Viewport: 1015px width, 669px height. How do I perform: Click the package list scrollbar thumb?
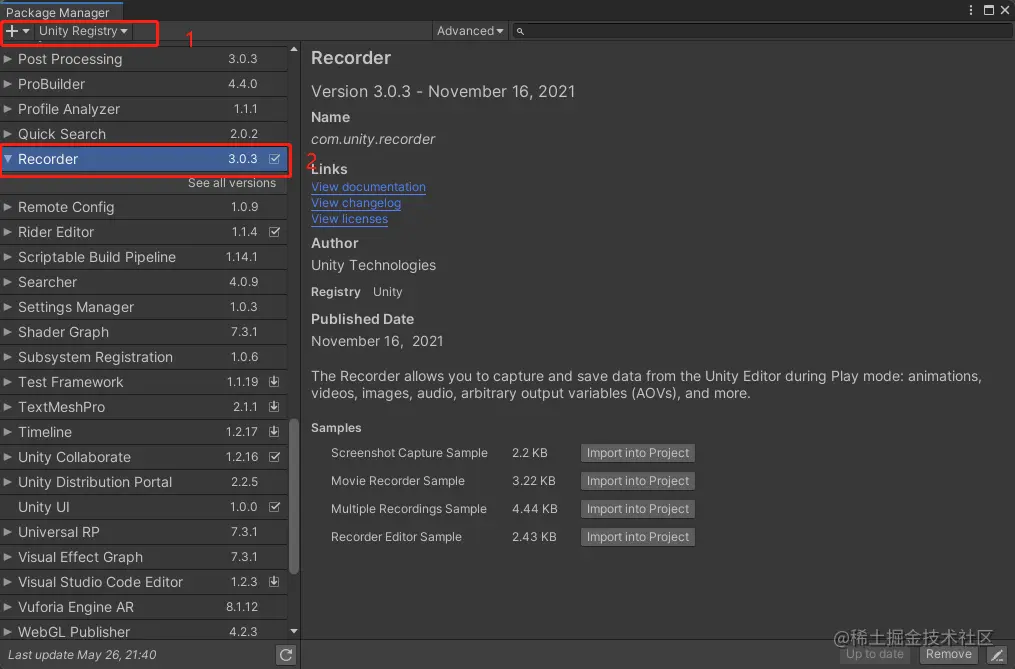tap(294, 497)
